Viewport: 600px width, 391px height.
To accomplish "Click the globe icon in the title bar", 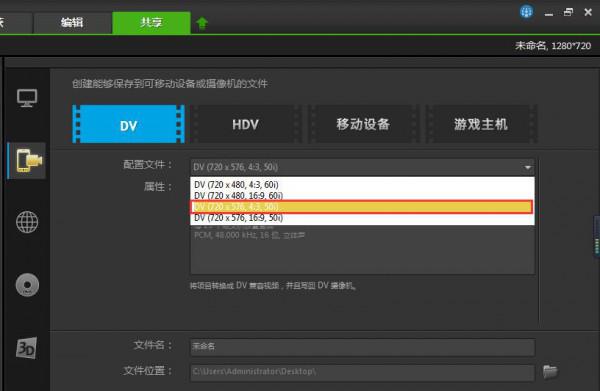I will (527, 11).
